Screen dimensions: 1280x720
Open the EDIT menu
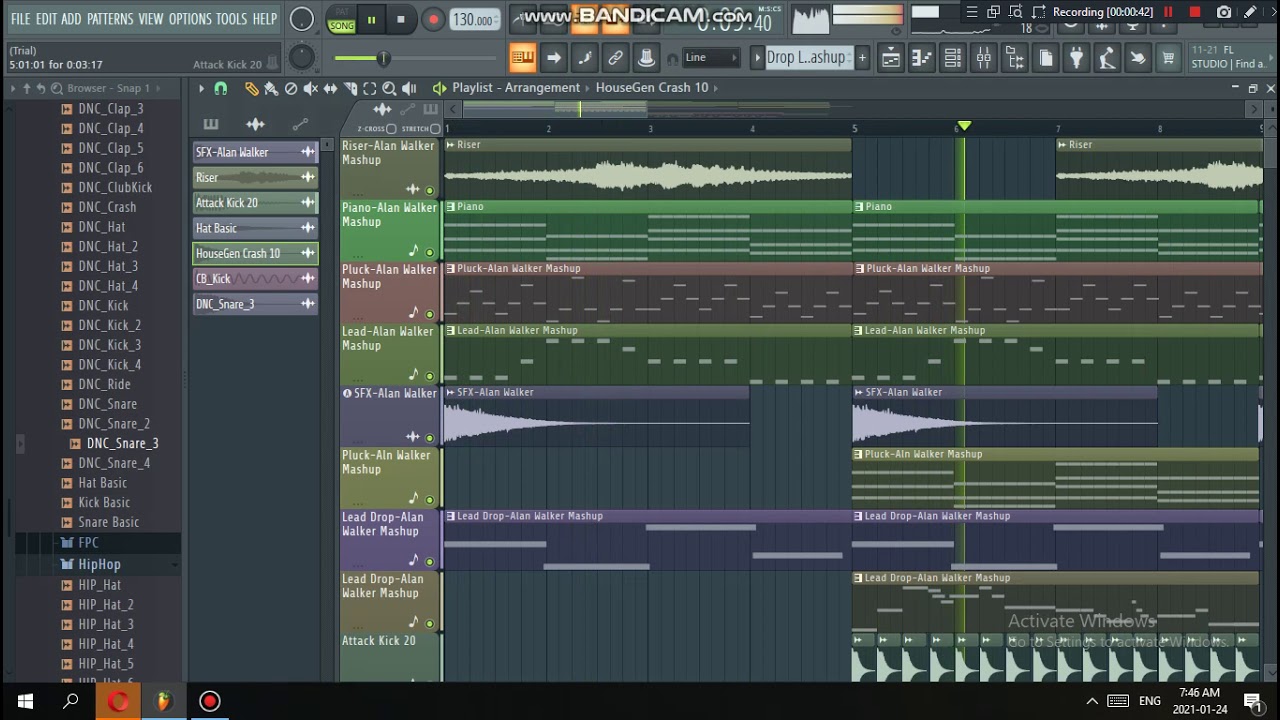(x=46, y=19)
